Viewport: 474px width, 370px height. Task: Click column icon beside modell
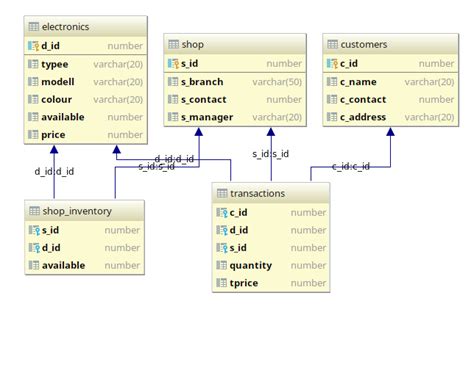coord(33,82)
